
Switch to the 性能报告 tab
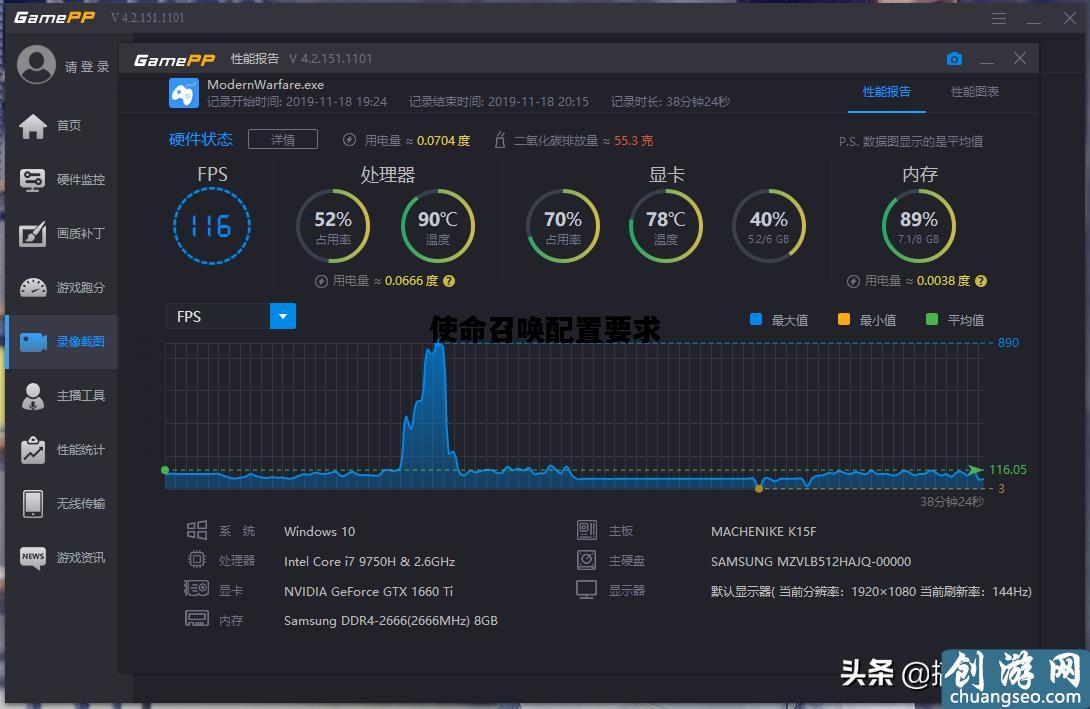pyautogui.click(x=886, y=92)
